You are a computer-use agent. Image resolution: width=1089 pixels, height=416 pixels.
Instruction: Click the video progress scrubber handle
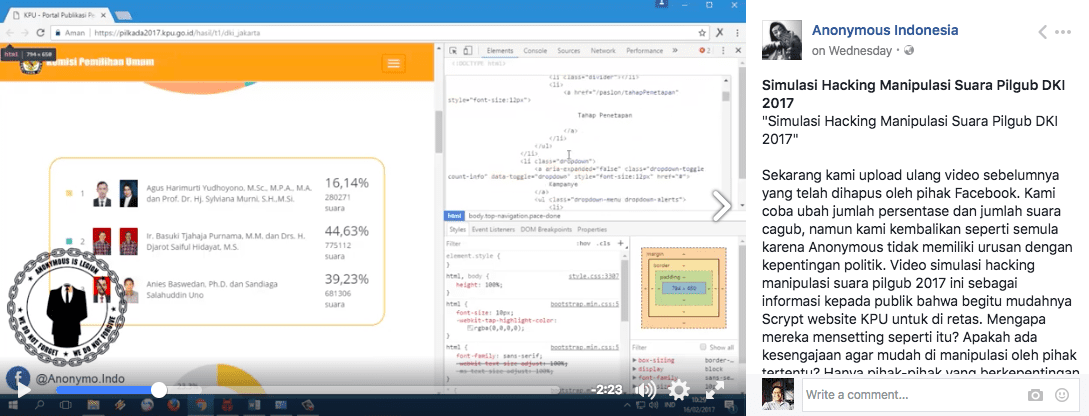pos(158,390)
